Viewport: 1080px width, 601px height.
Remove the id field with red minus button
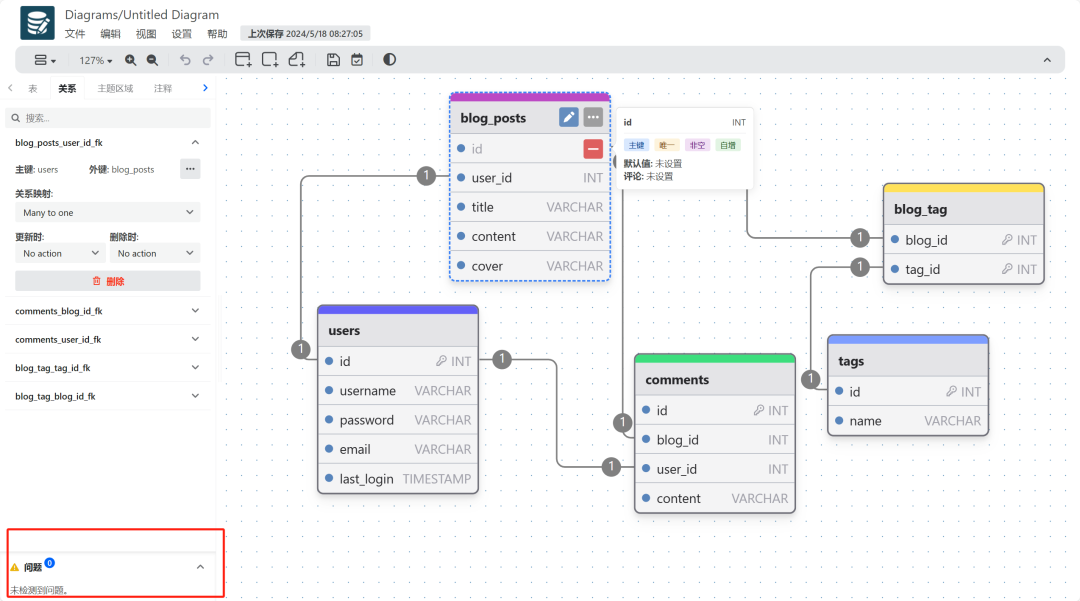(593, 149)
